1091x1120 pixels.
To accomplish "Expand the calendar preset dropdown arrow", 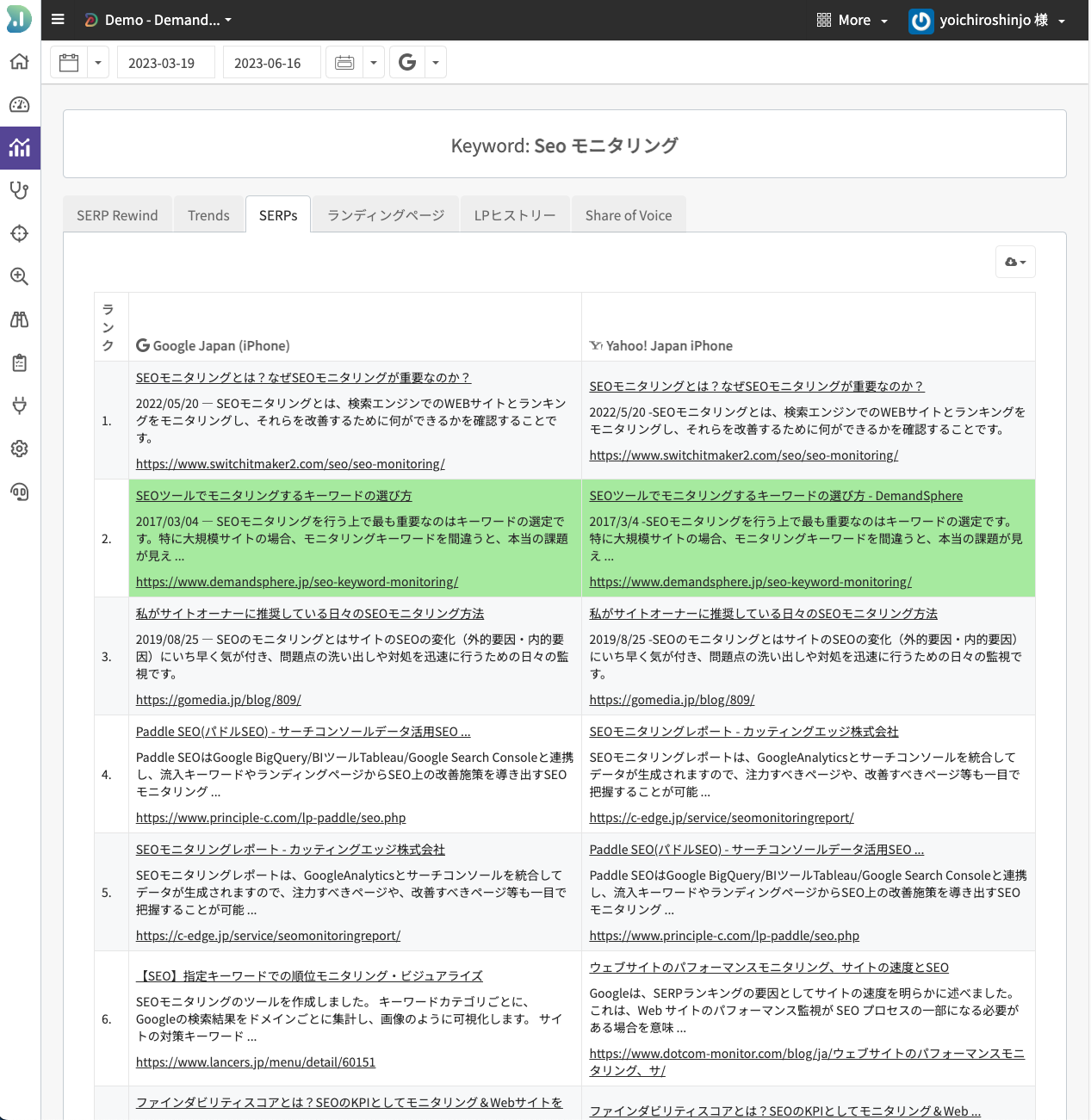I will (x=98, y=63).
